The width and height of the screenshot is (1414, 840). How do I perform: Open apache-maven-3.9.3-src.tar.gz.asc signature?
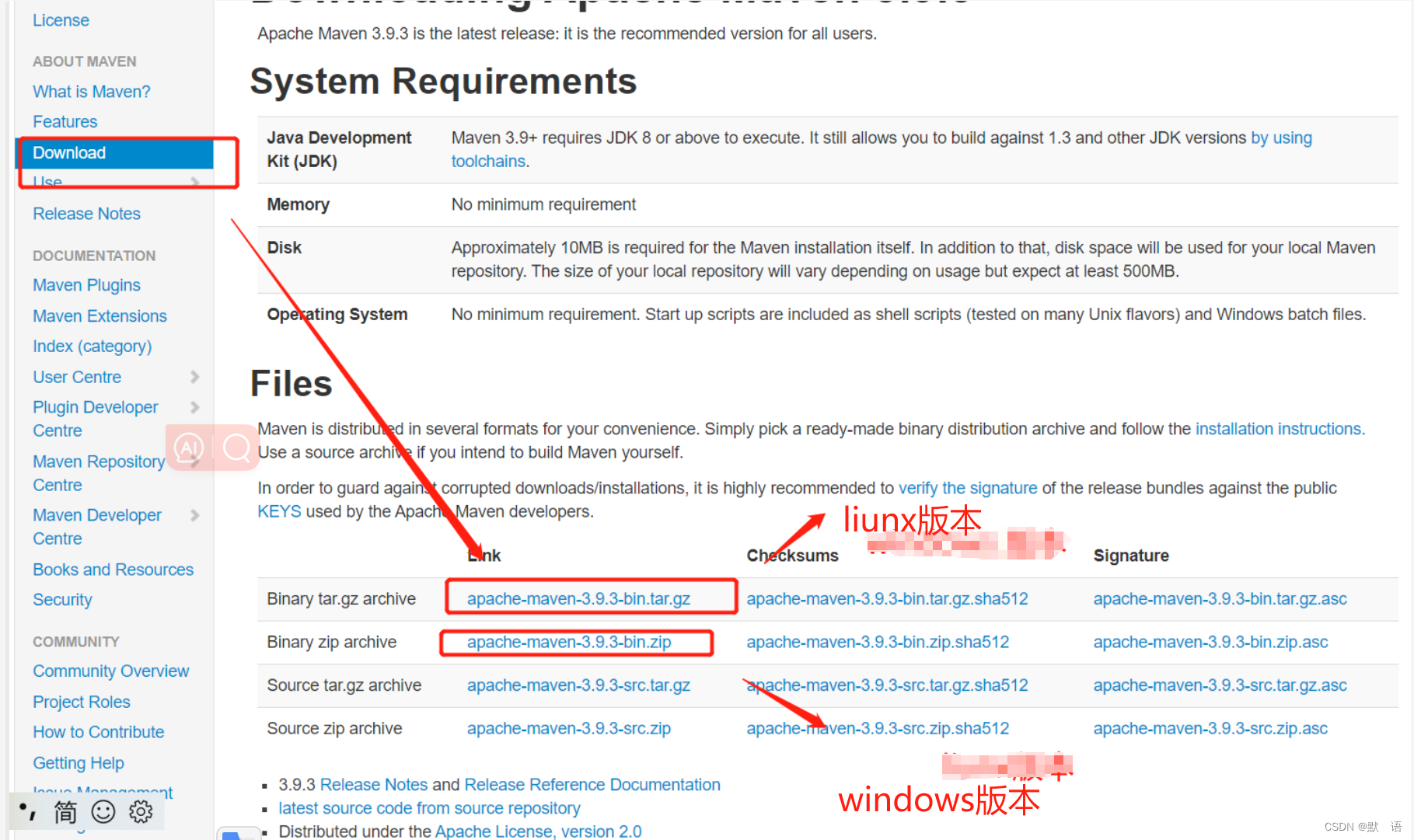point(1220,685)
